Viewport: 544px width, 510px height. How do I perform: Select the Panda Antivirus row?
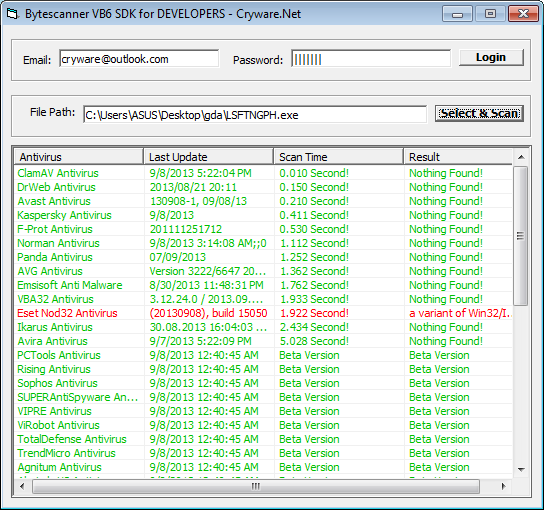click(263, 257)
